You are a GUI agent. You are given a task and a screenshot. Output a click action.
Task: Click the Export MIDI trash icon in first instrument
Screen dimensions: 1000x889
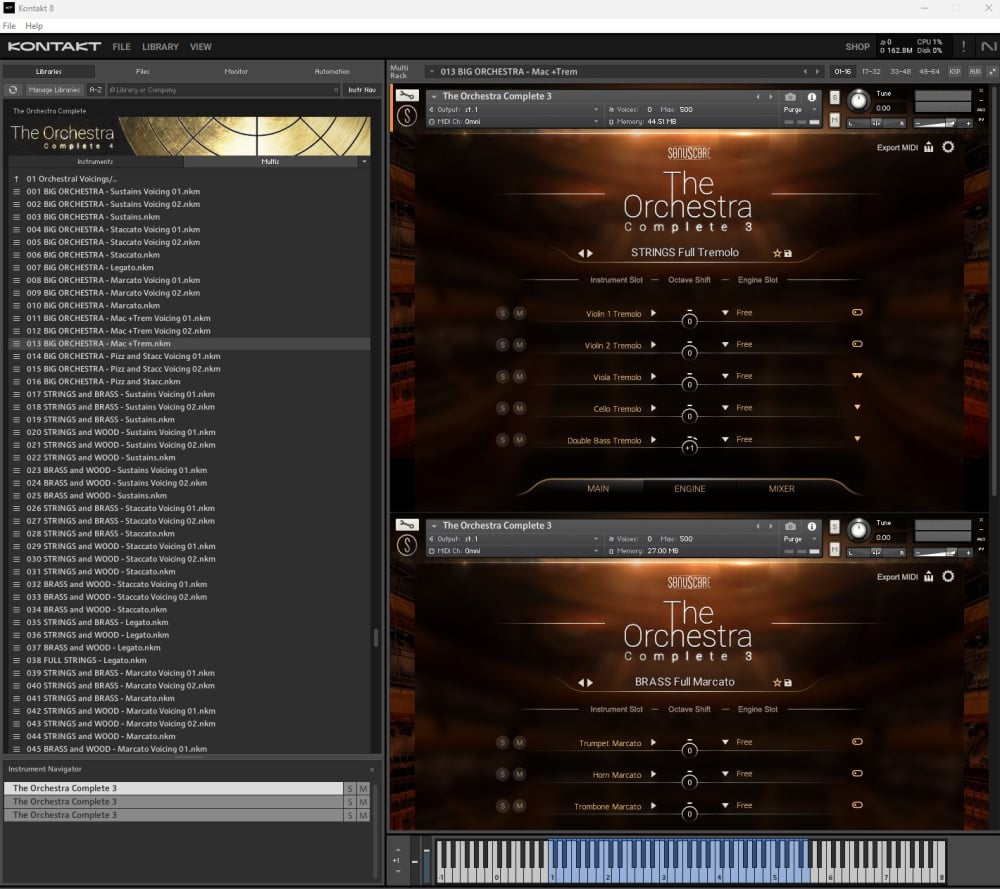pos(929,147)
